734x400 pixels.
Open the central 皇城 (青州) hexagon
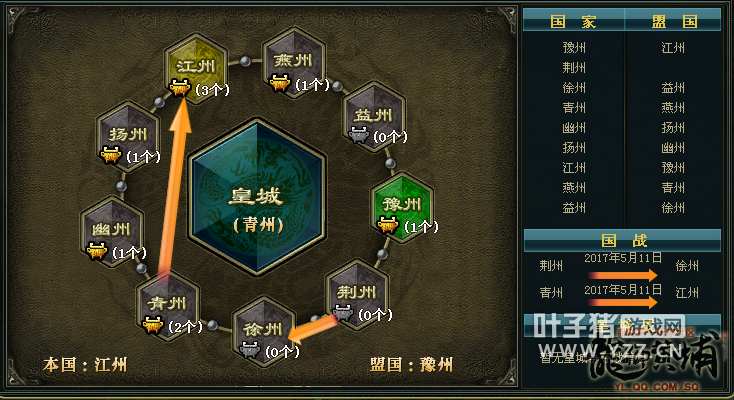(257, 197)
